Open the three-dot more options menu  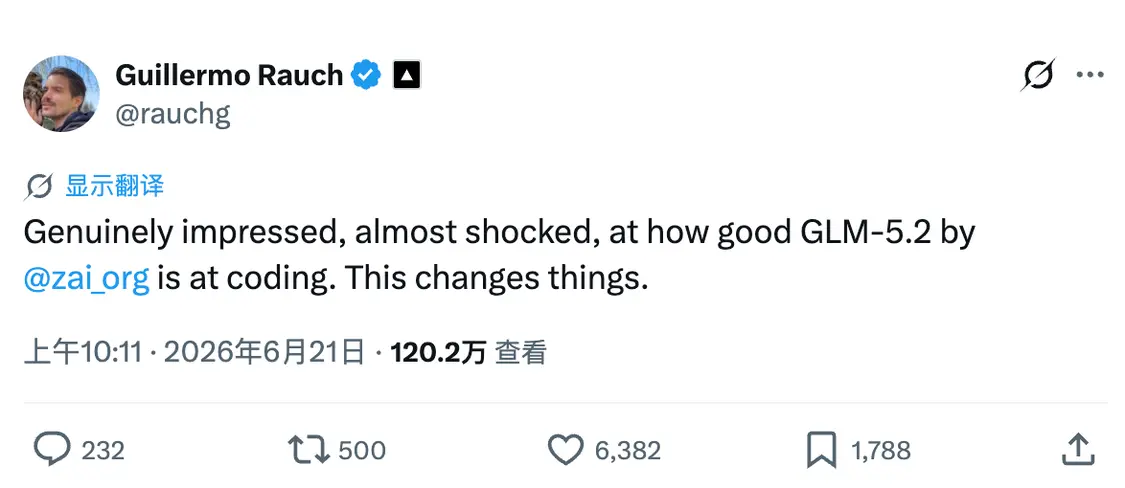click(1091, 75)
